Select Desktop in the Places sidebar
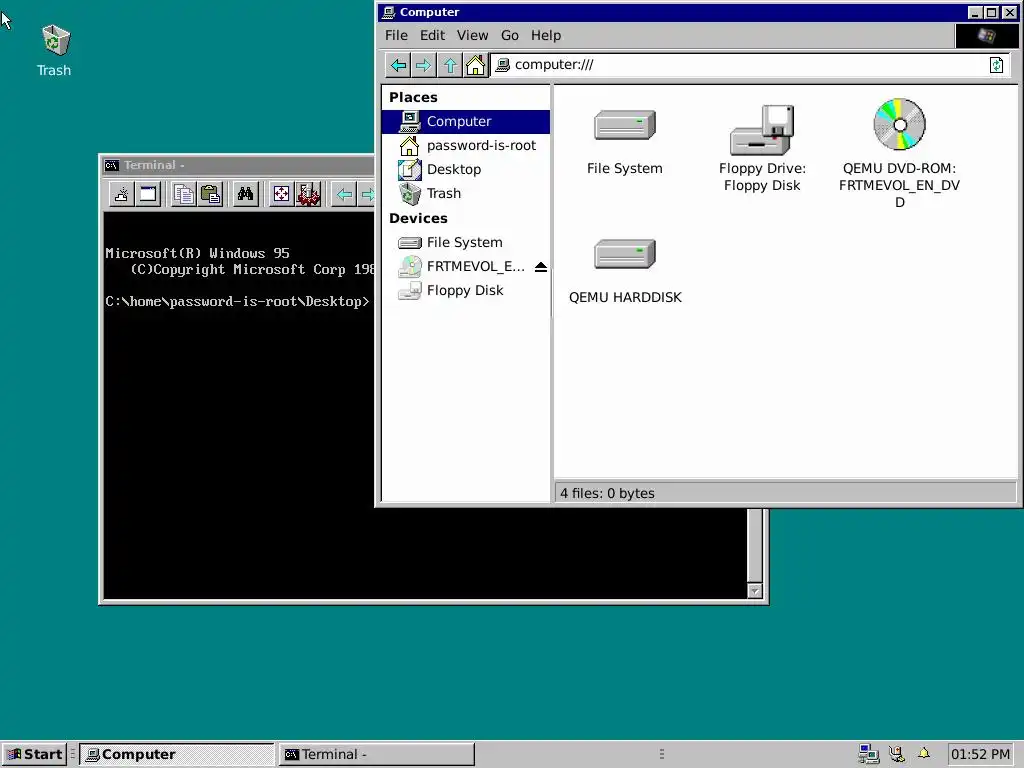The image size is (1024, 768). 466,170
